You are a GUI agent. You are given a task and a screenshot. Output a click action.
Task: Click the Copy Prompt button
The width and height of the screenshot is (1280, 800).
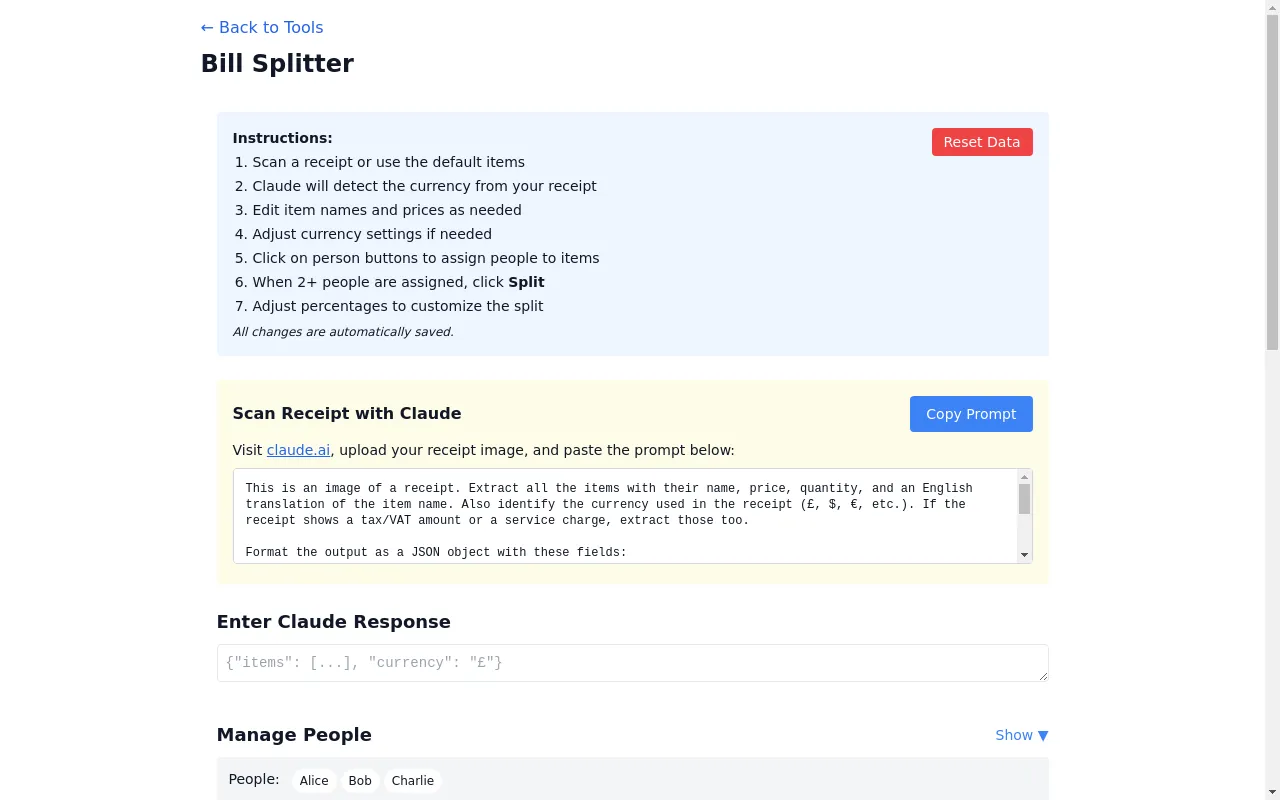(x=970, y=413)
